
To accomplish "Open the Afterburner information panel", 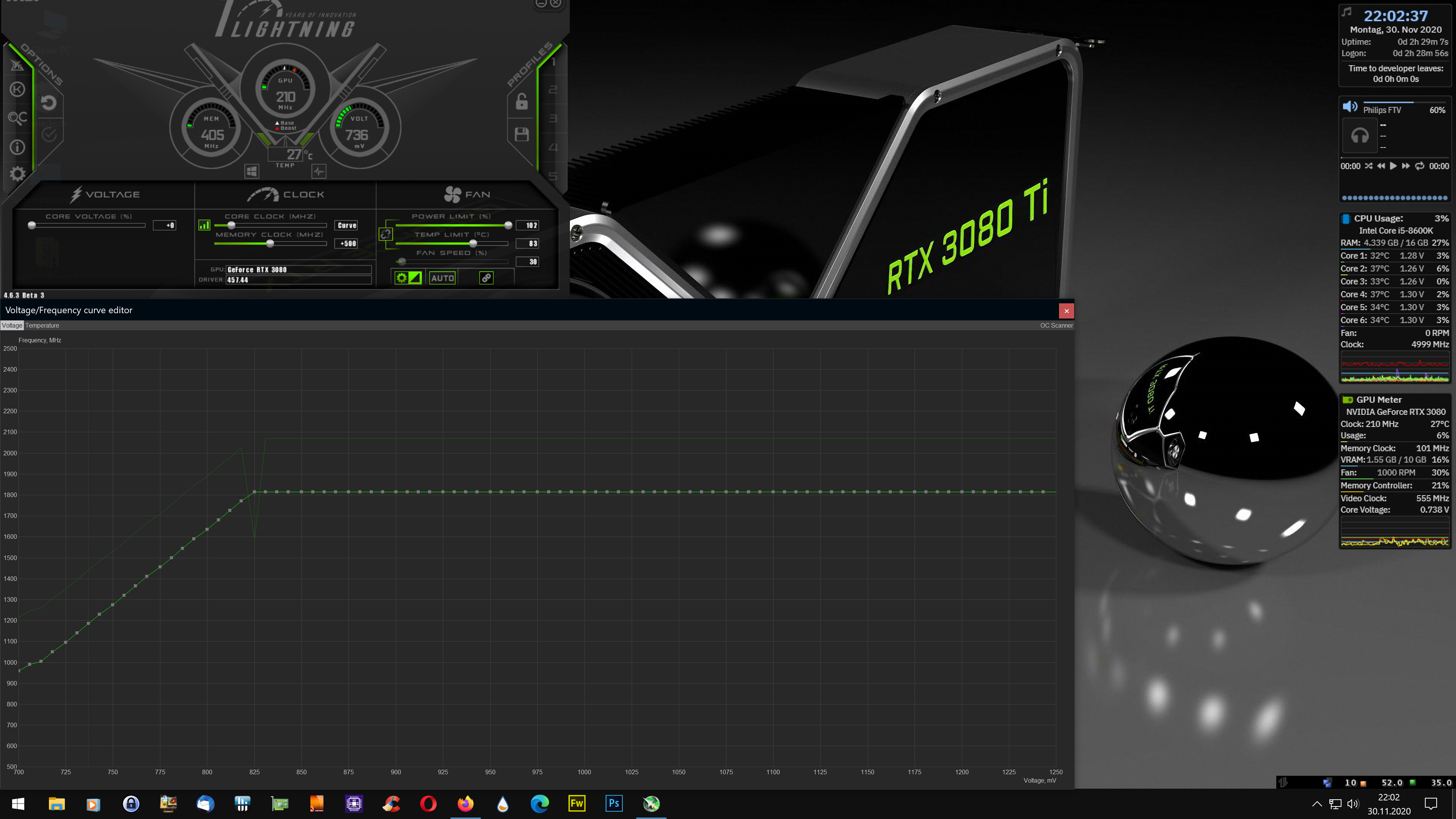I will [x=17, y=147].
